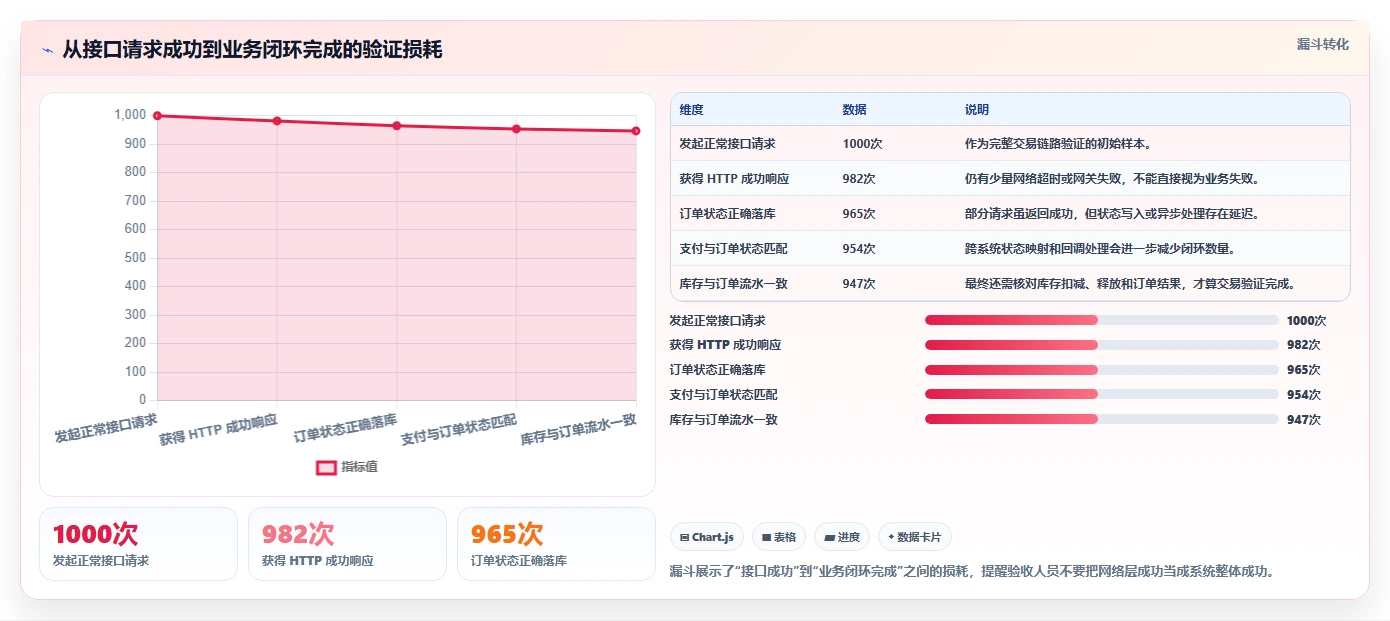Viewport: 1390px width, 621px height.
Task: Click the Chart.js chip
Action: click(x=707, y=537)
